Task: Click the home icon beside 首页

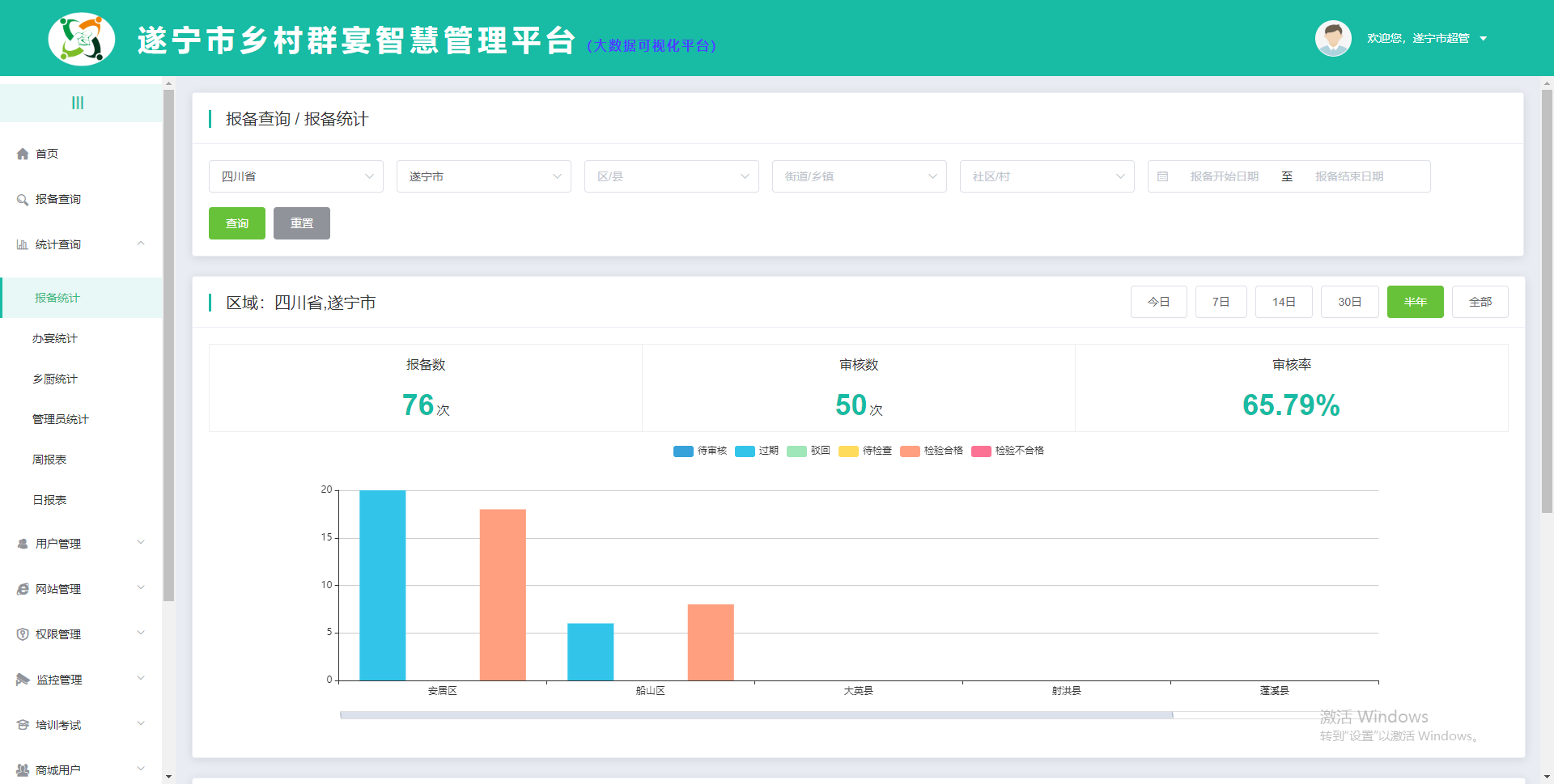Action: point(23,154)
